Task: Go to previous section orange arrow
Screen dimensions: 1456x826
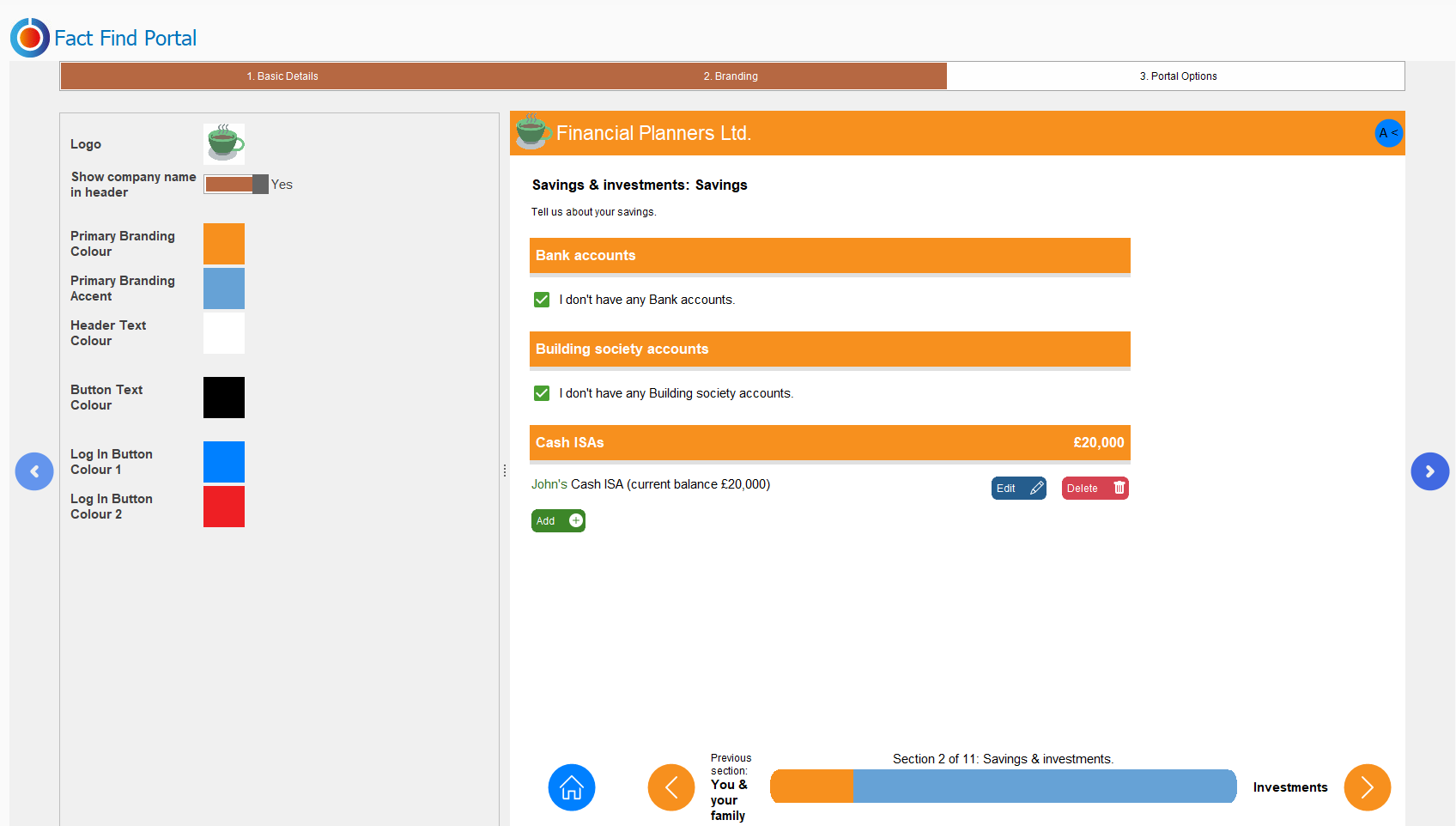Action: [x=670, y=787]
